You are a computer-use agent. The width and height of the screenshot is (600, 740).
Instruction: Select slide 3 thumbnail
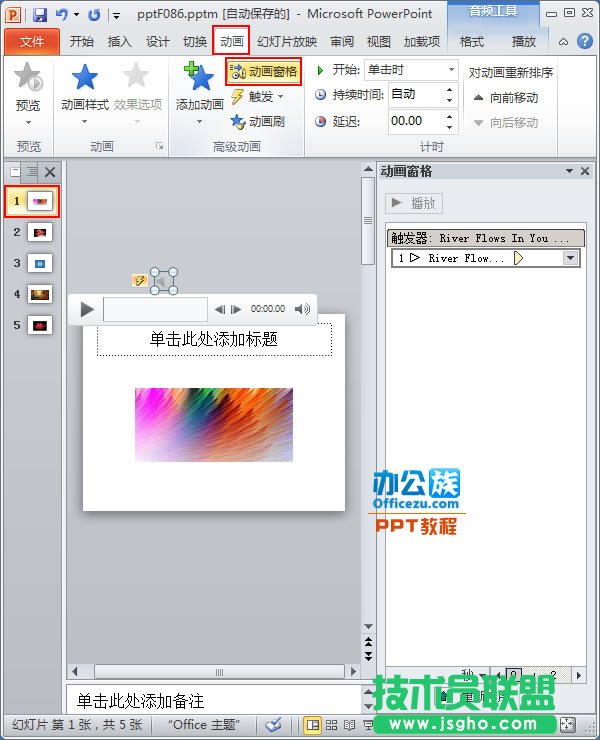(x=40, y=263)
